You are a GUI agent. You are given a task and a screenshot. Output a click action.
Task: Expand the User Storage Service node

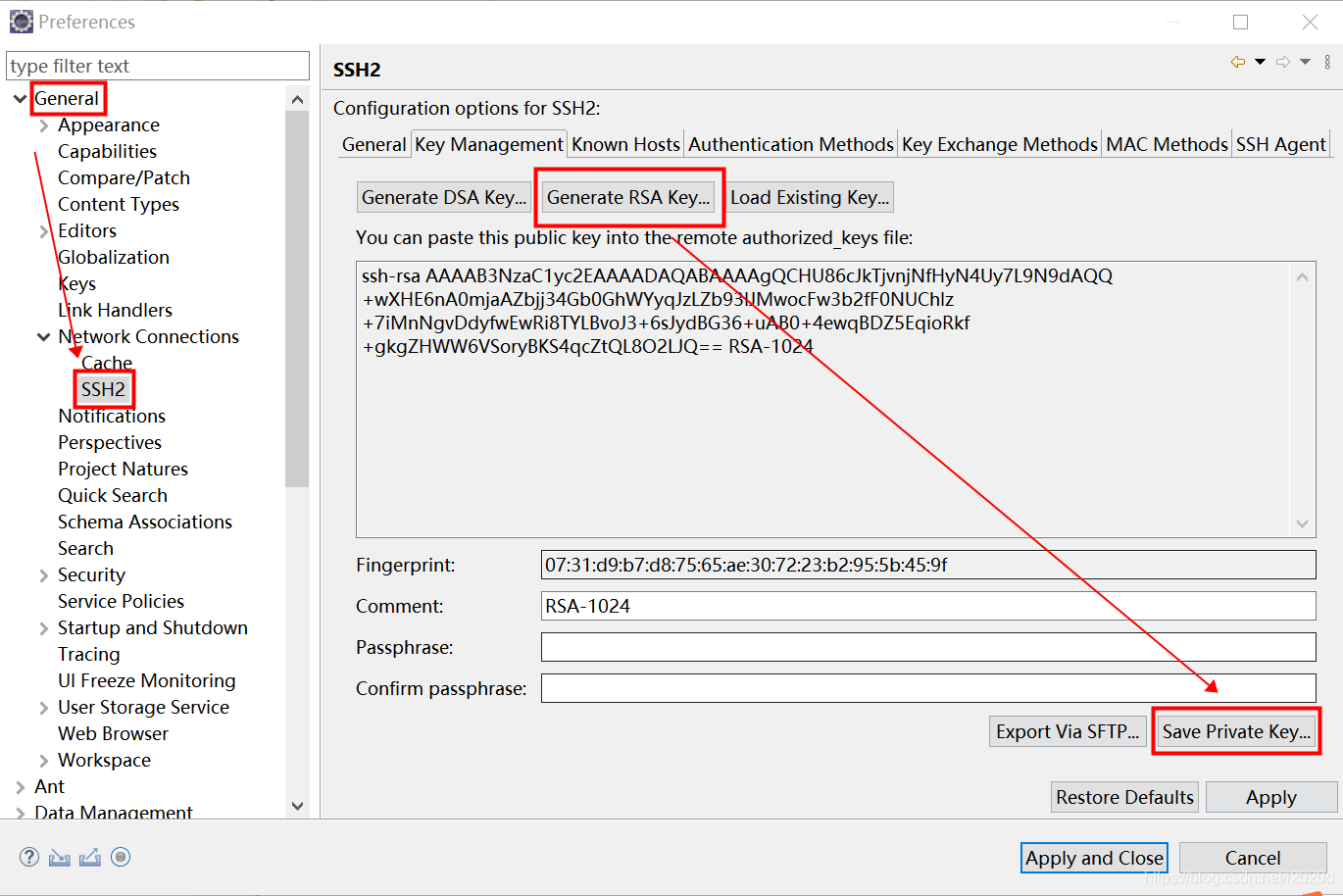[43, 708]
